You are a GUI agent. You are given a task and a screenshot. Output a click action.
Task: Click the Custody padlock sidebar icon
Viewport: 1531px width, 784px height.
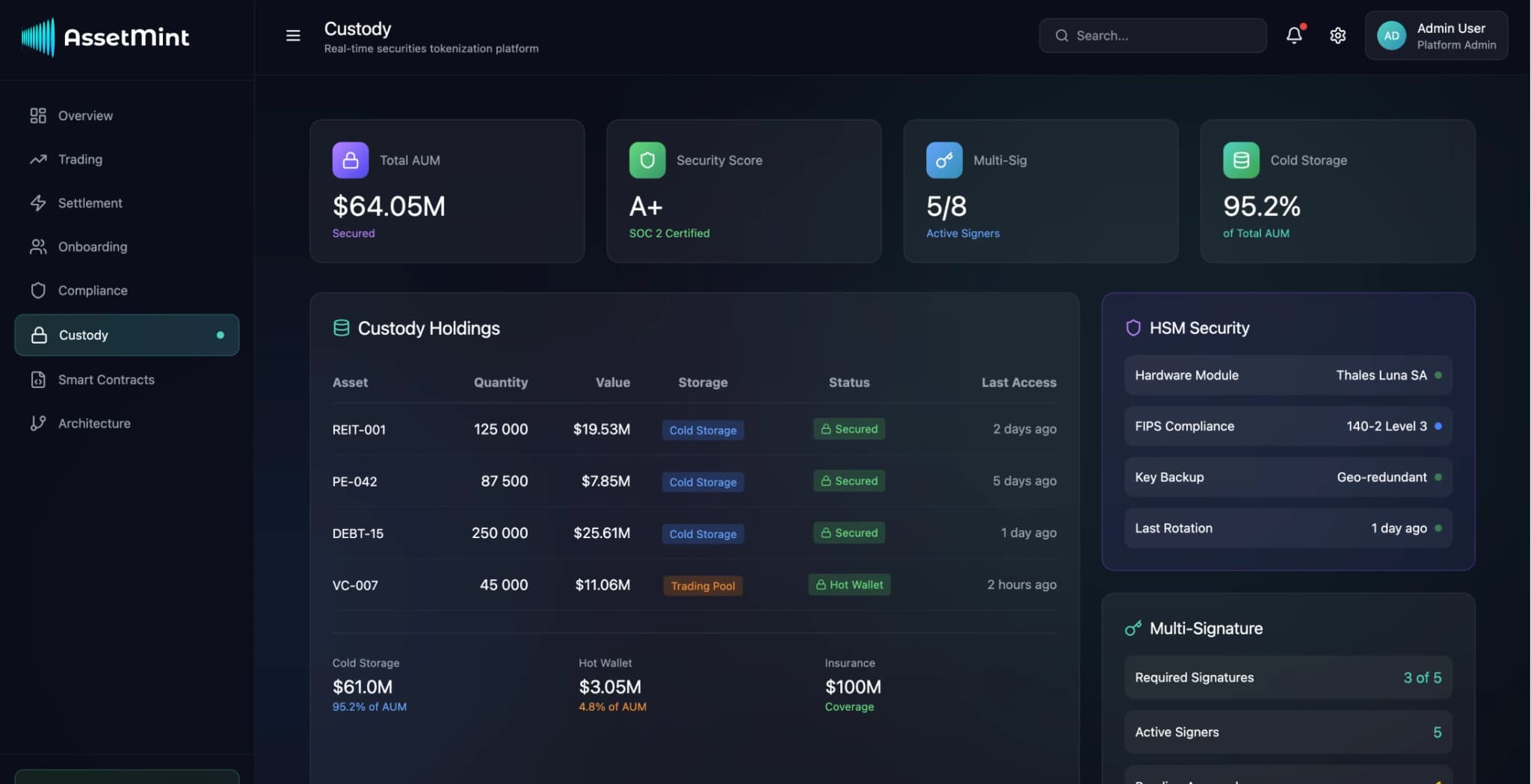pyautogui.click(x=39, y=335)
